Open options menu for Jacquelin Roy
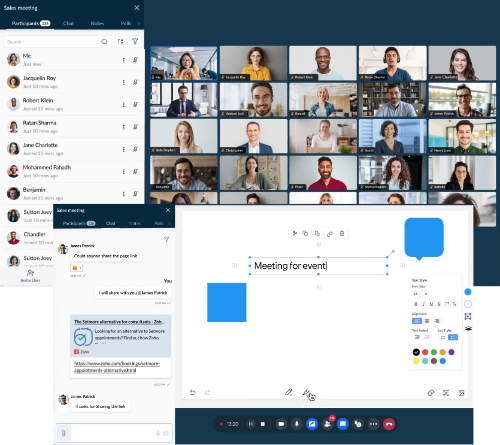The height and width of the screenshot is (445, 500). click(124, 82)
